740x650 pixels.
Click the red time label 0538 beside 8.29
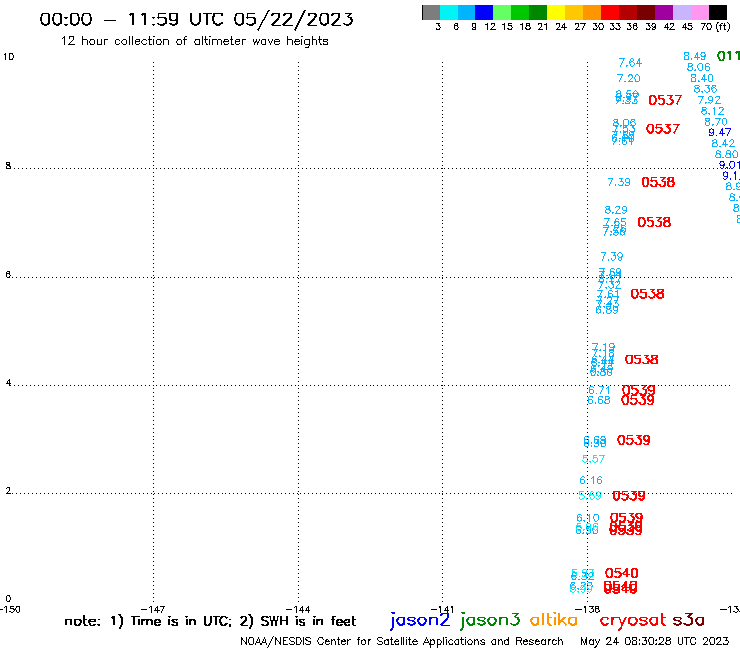point(654,222)
